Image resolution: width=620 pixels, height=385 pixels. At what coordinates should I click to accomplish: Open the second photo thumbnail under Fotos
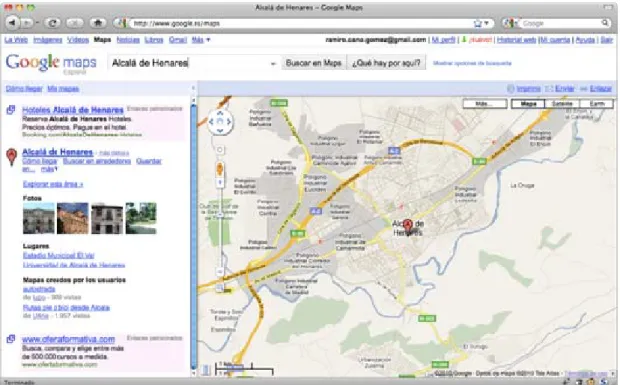73,218
